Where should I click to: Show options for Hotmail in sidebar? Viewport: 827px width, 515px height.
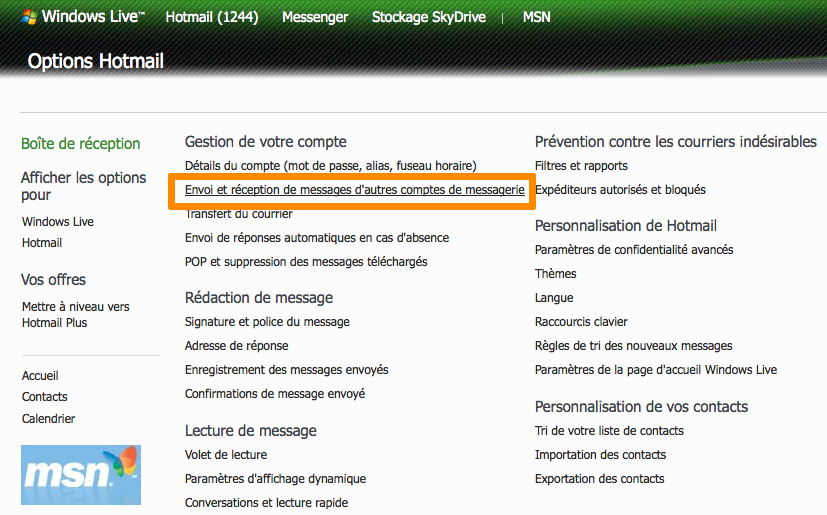coord(42,243)
